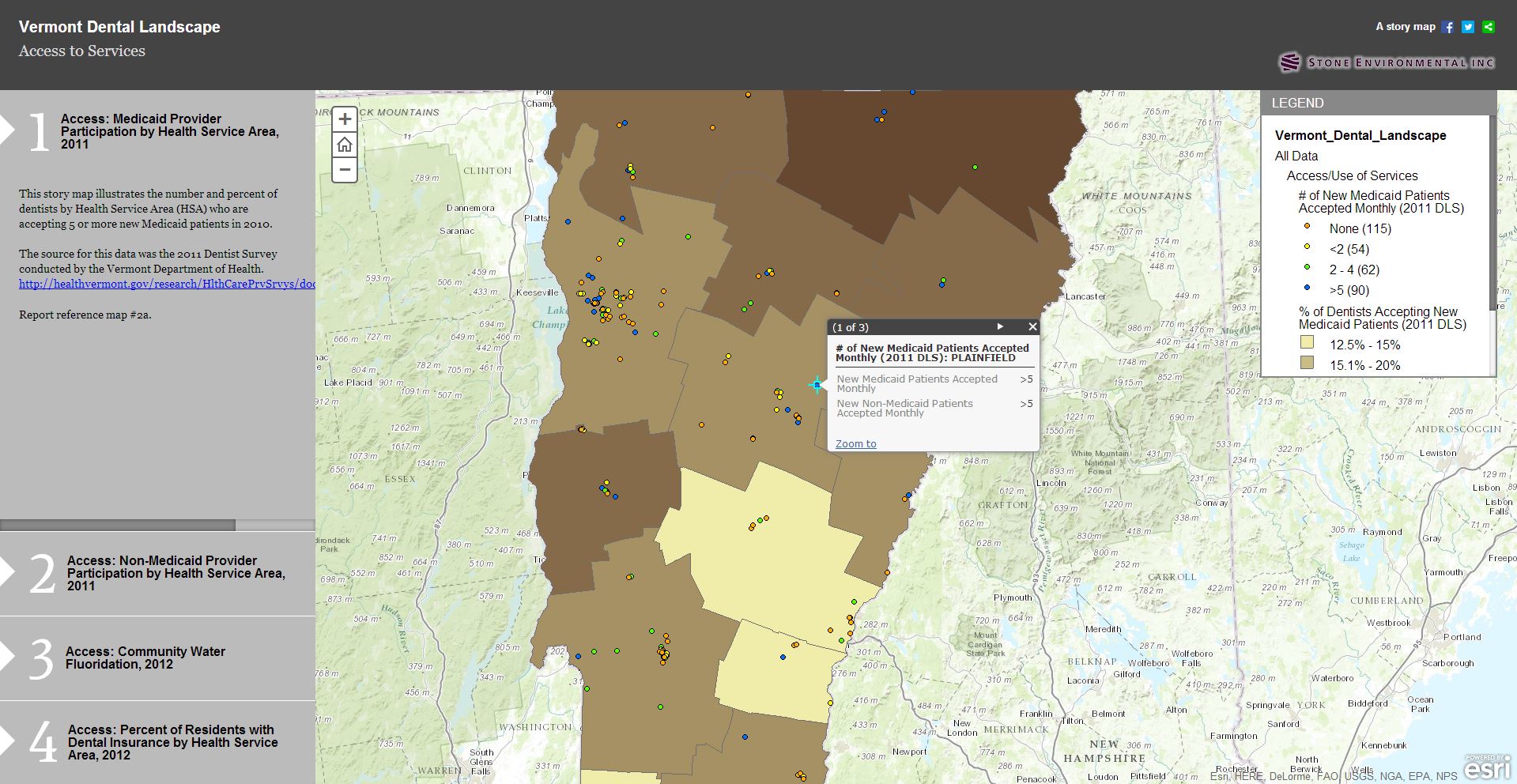
Task: Click the <2 (54) yellow legend dot
Action: coord(1308,247)
